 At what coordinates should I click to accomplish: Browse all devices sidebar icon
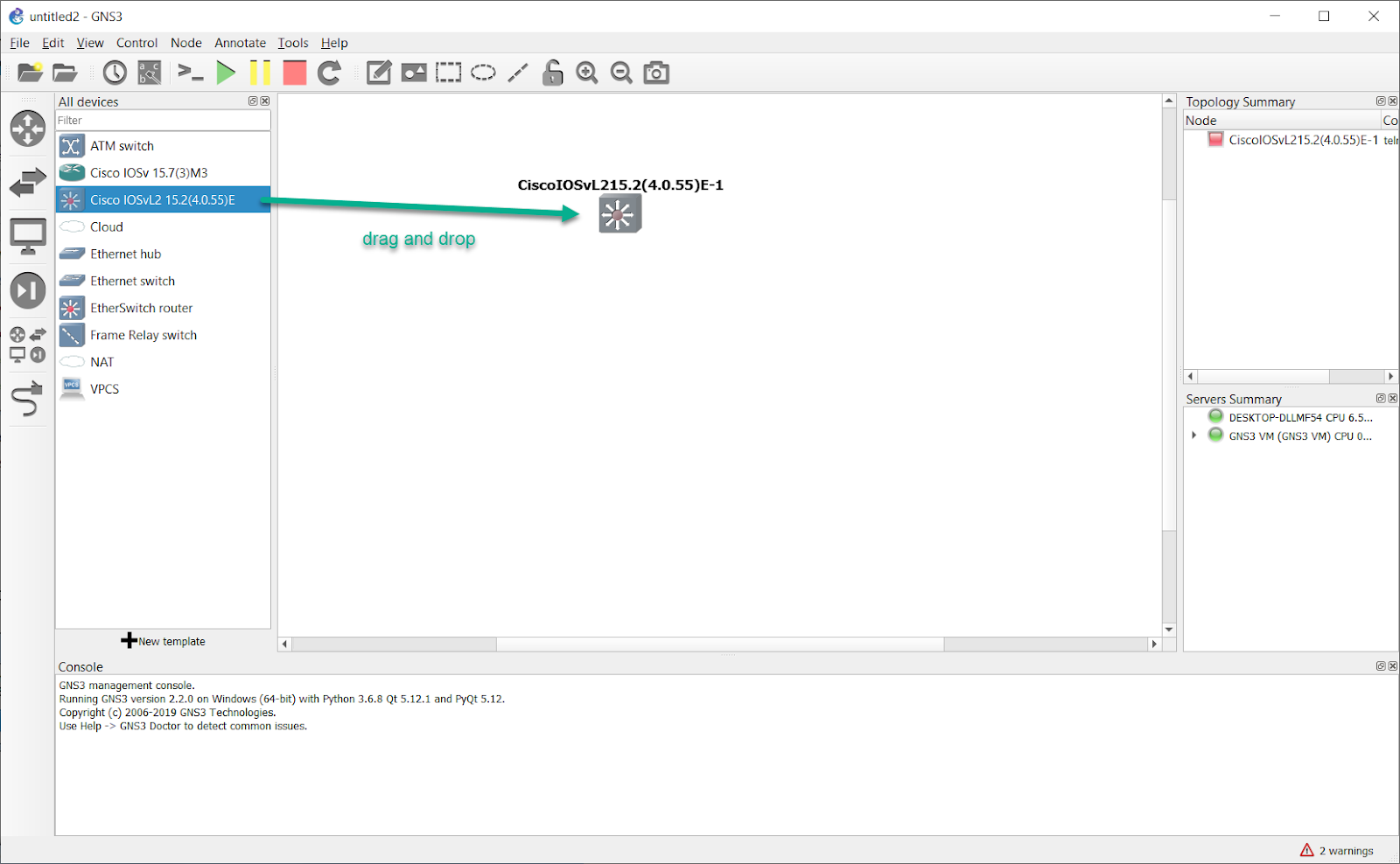[28, 345]
